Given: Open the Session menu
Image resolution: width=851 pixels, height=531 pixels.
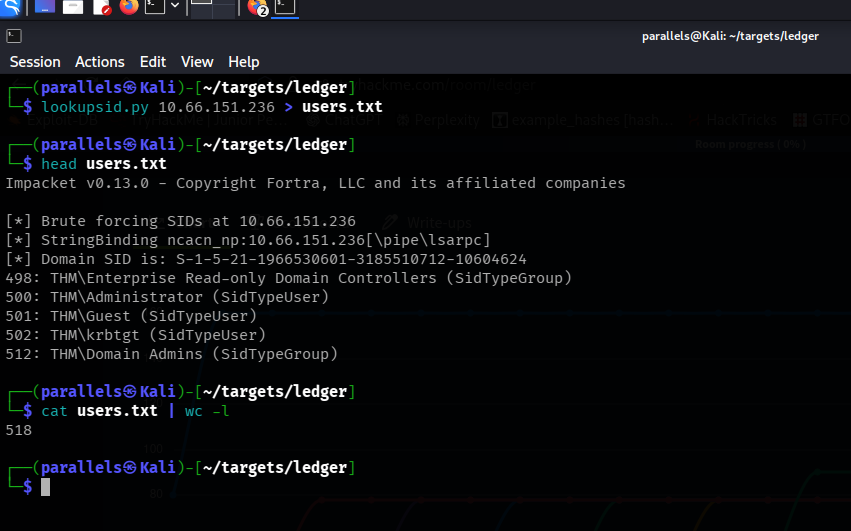Looking at the screenshot, I should coord(35,62).
